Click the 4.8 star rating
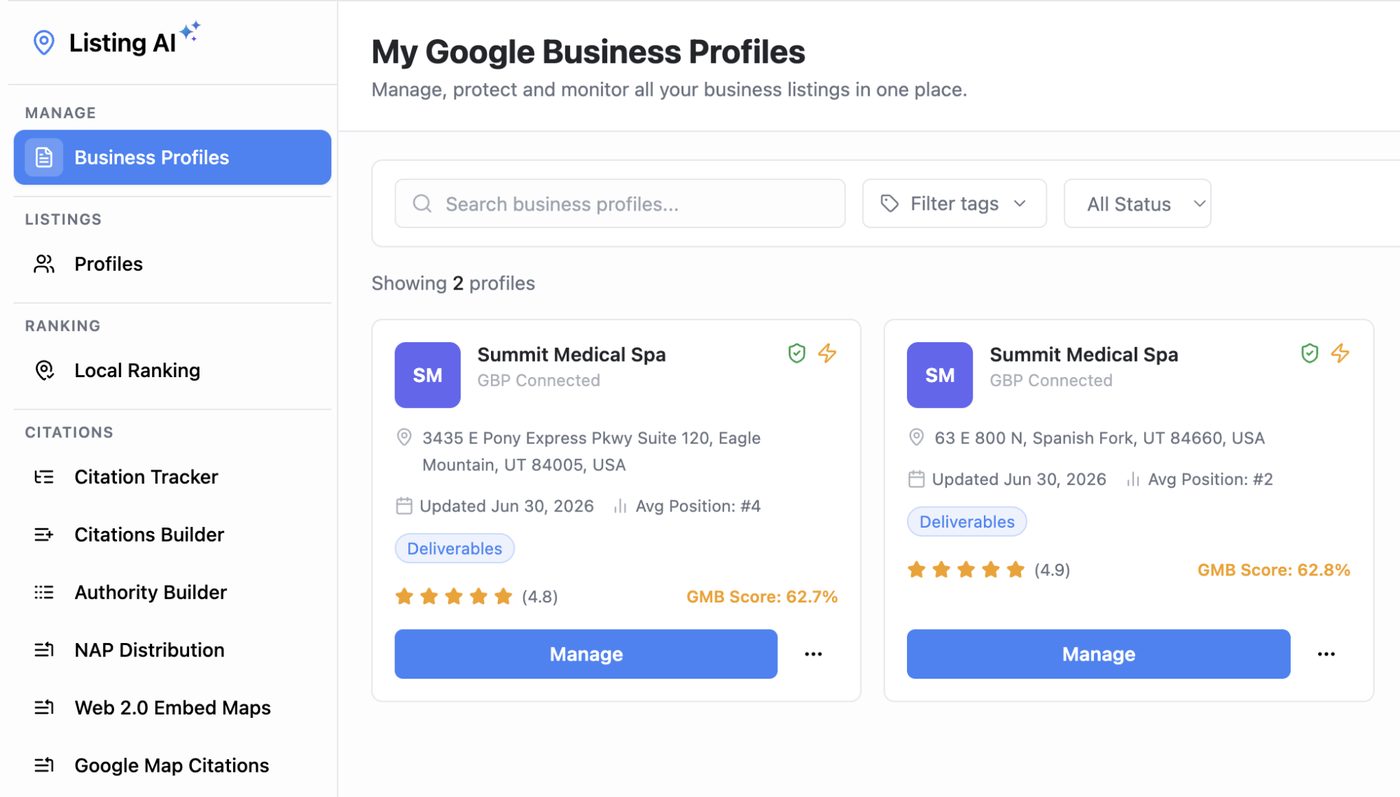The height and width of the screenshot is (797, 1400). click(x=476, y=597)
